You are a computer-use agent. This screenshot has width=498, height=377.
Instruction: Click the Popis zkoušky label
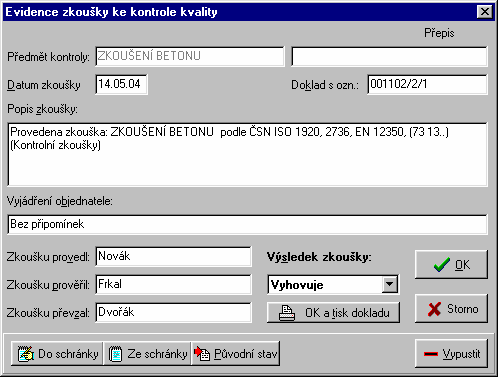pos(42,109)
